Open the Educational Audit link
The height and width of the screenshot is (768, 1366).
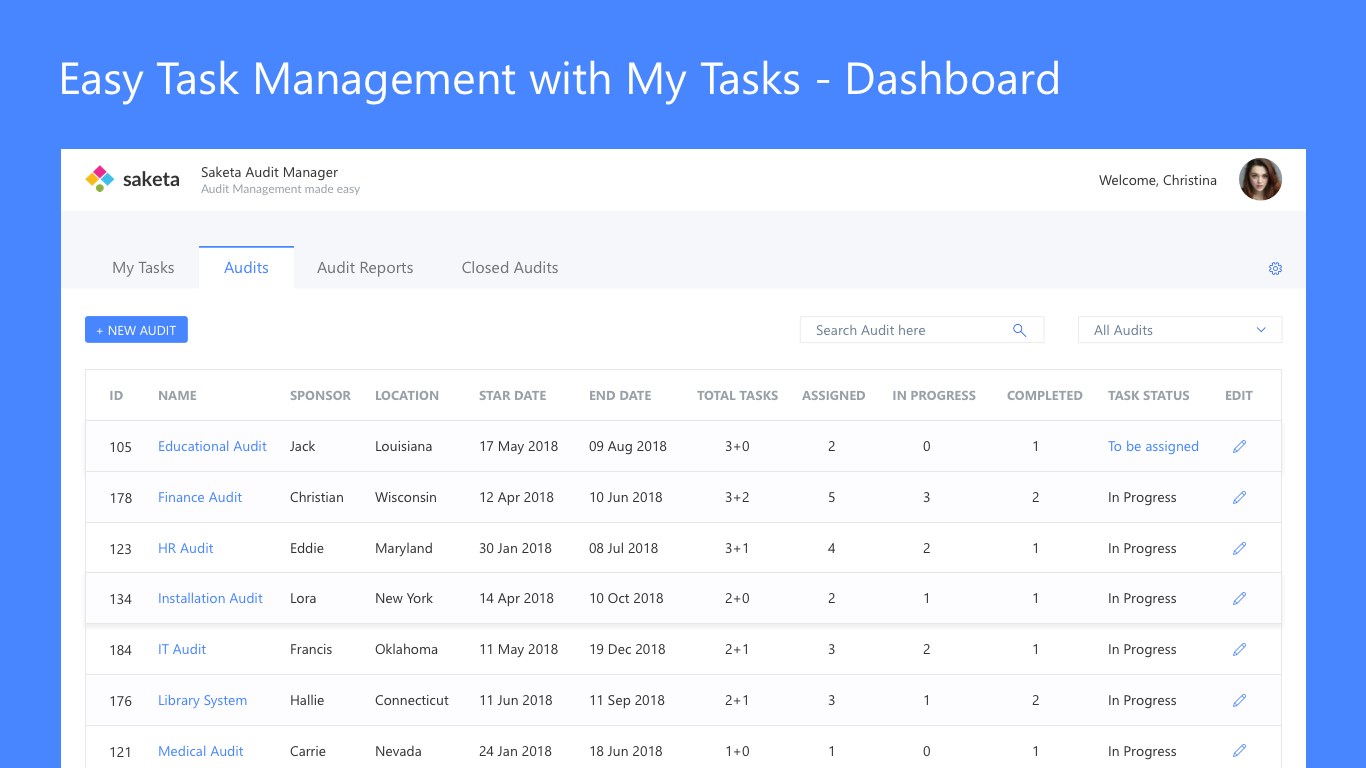pyautogui.click(x=212, y=446)
